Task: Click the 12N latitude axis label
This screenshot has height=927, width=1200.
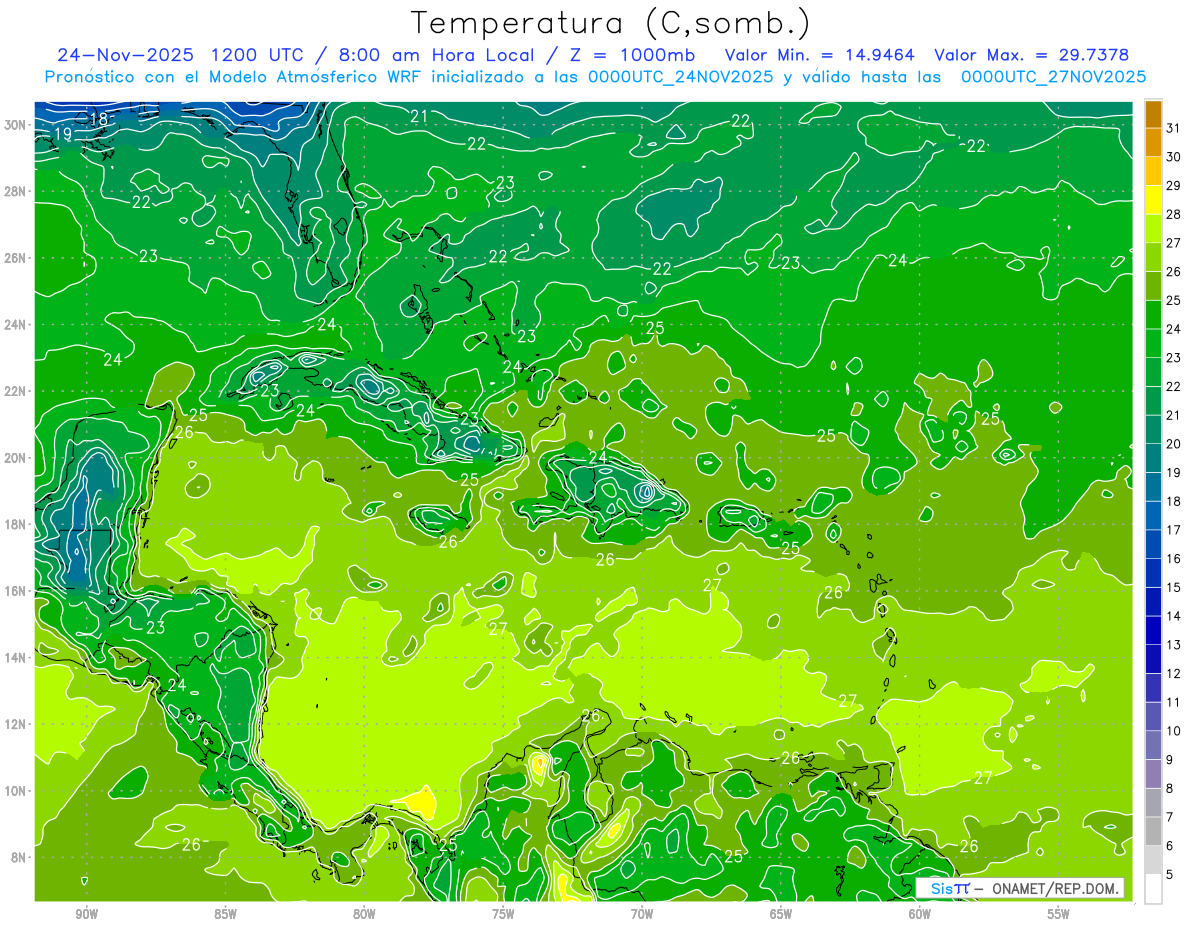Action: tap(16, 724)
